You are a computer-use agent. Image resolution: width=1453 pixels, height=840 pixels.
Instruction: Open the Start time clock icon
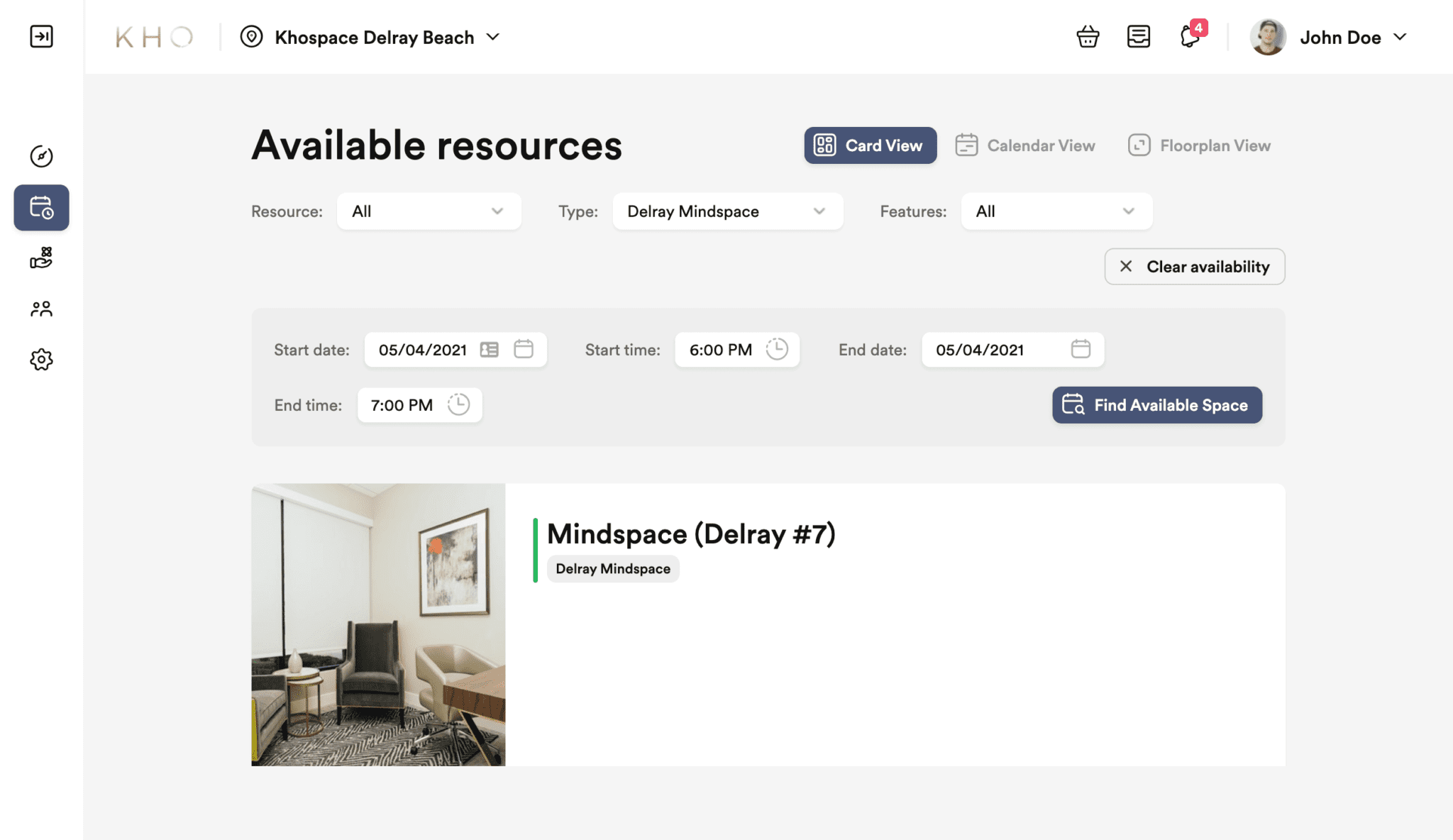coord(777,349)
